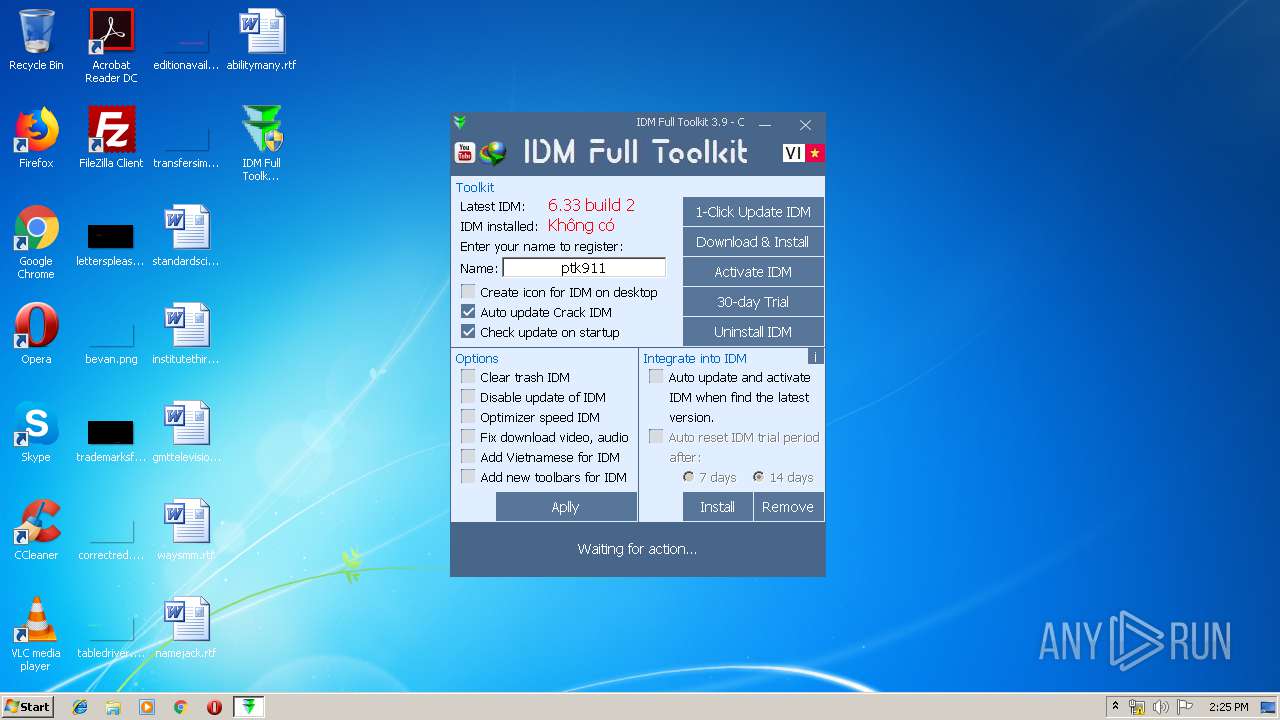Open standardsci document on desktop
This screenshot has width=1280, height=720.
(x=186, y=236)
